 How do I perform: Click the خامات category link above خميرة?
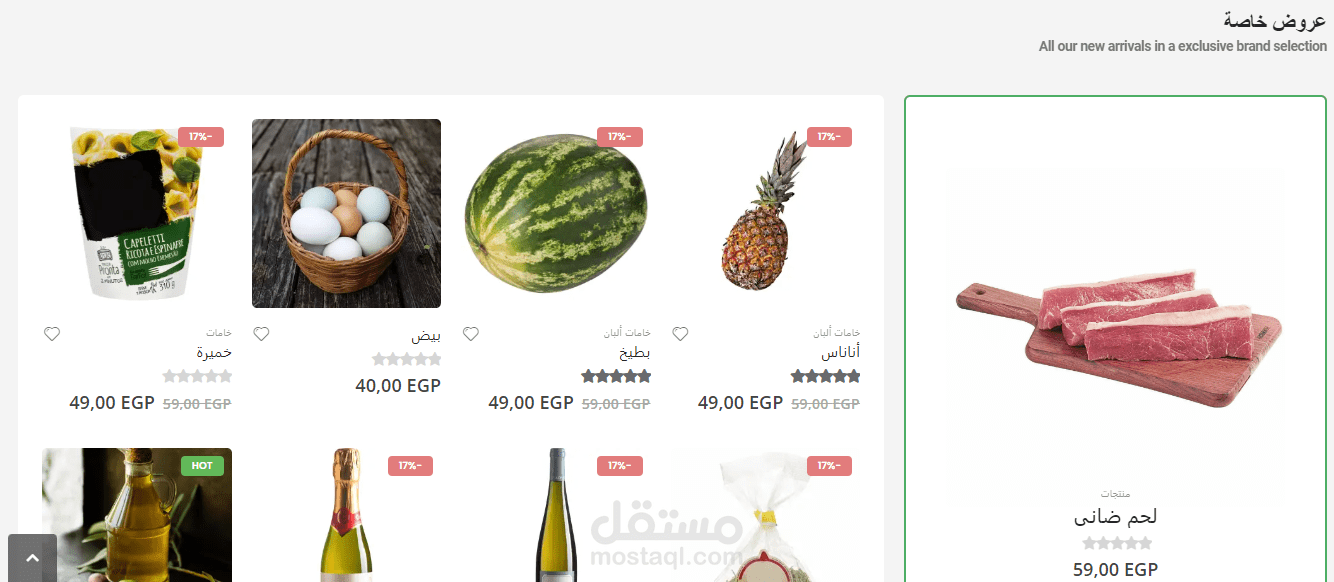coord(219,332)
